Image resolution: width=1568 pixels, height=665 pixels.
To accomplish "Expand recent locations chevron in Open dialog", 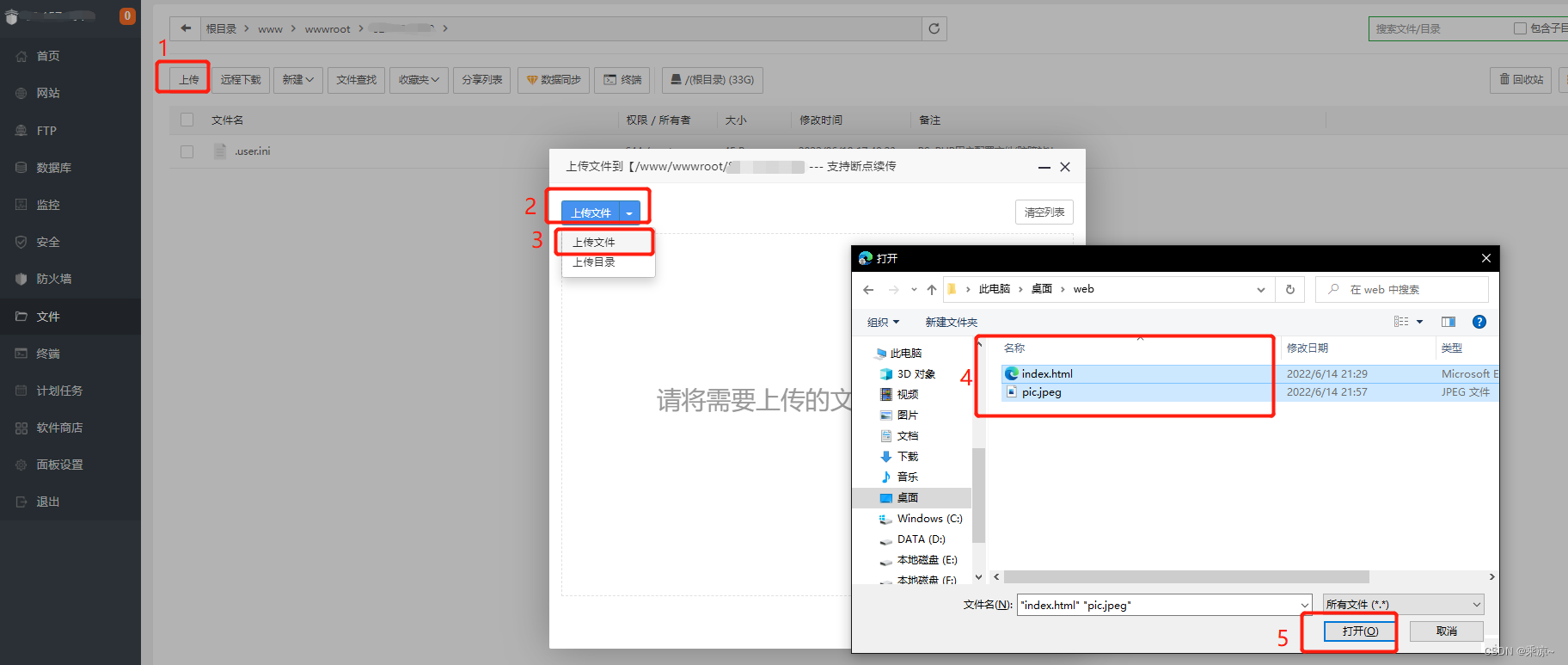I will (914, 290).
